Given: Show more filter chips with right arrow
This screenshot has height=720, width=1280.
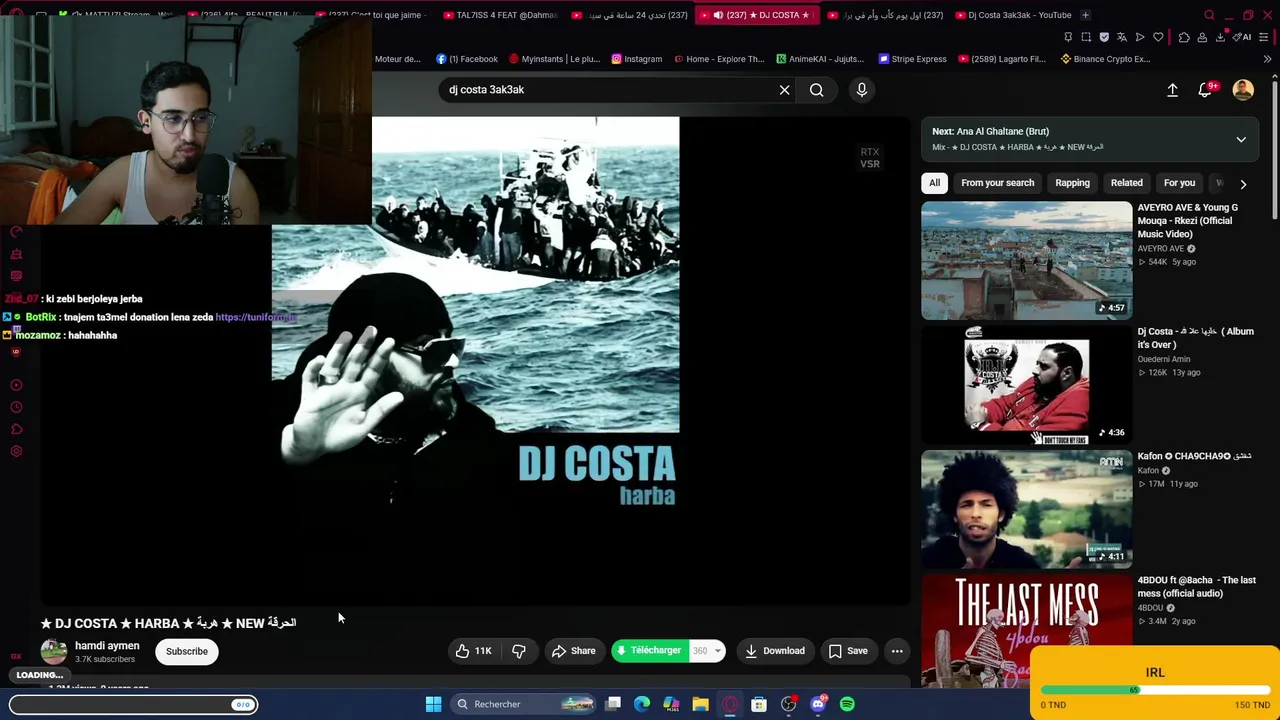Looking at the screenshot, I should [1243, 184].
